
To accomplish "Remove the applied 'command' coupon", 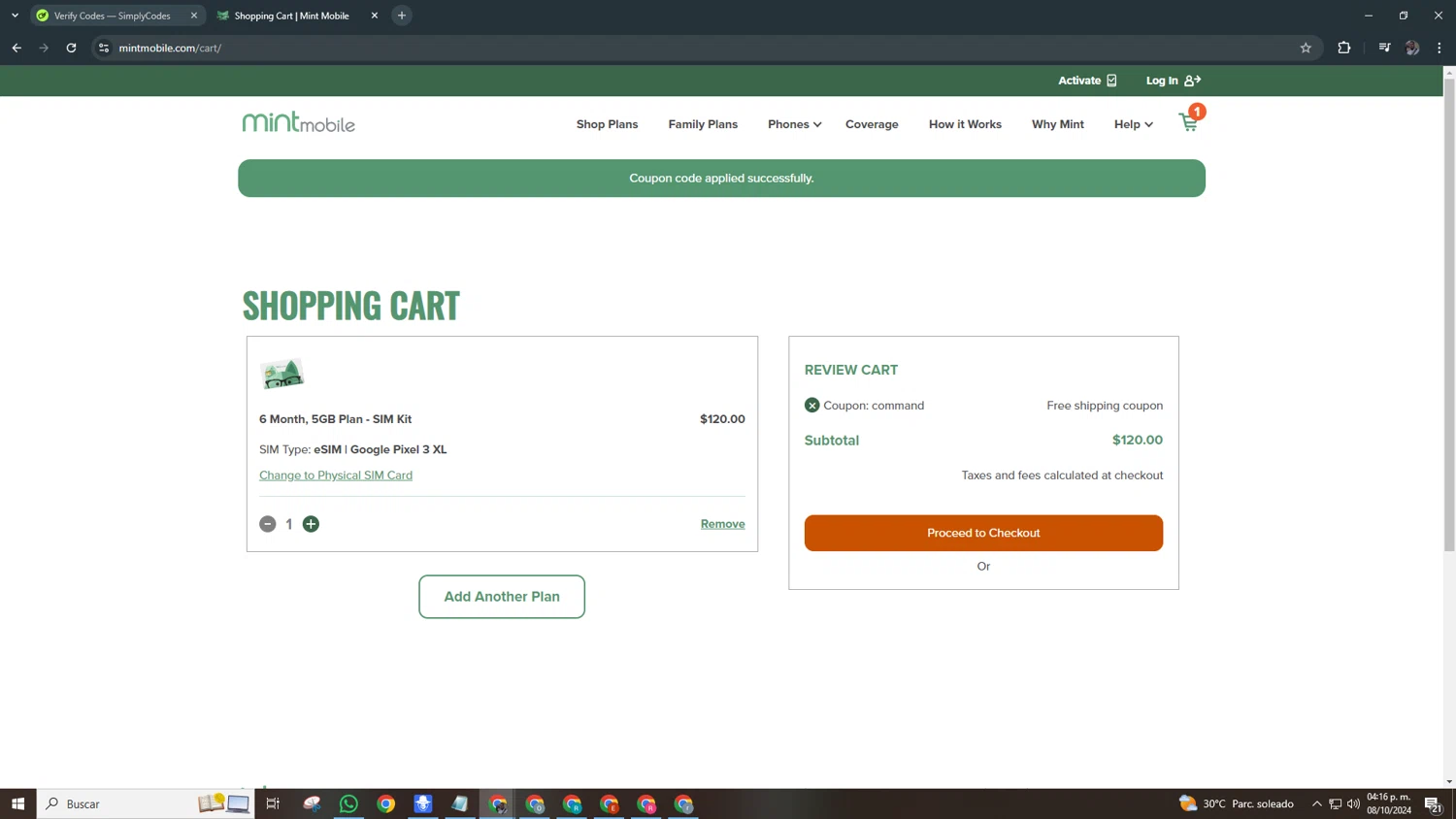I will [812, 406].
